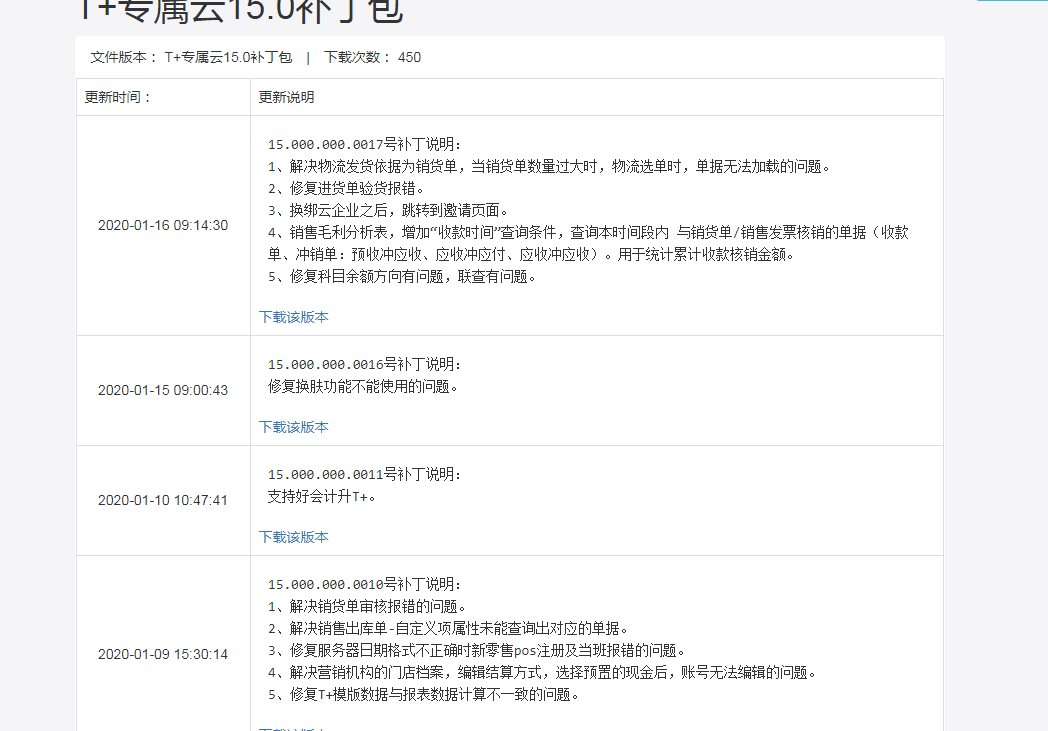Select the line 换绑云企业之后，跳转到邀请页面
Image resolution: width=1048 pixels, height=731 pixels.
click(x=388, y=210)
